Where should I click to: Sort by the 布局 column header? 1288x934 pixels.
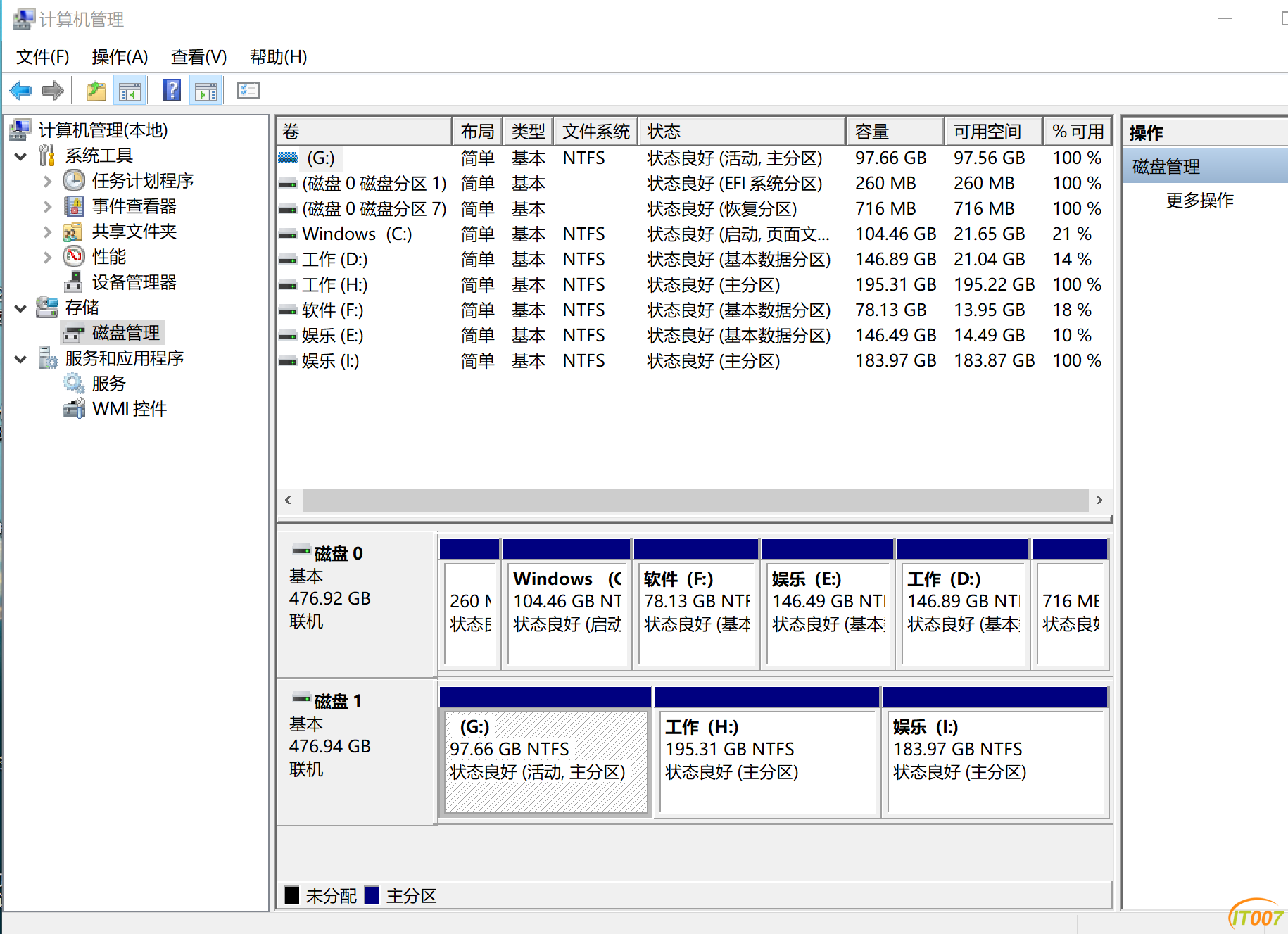coord(477,131)
